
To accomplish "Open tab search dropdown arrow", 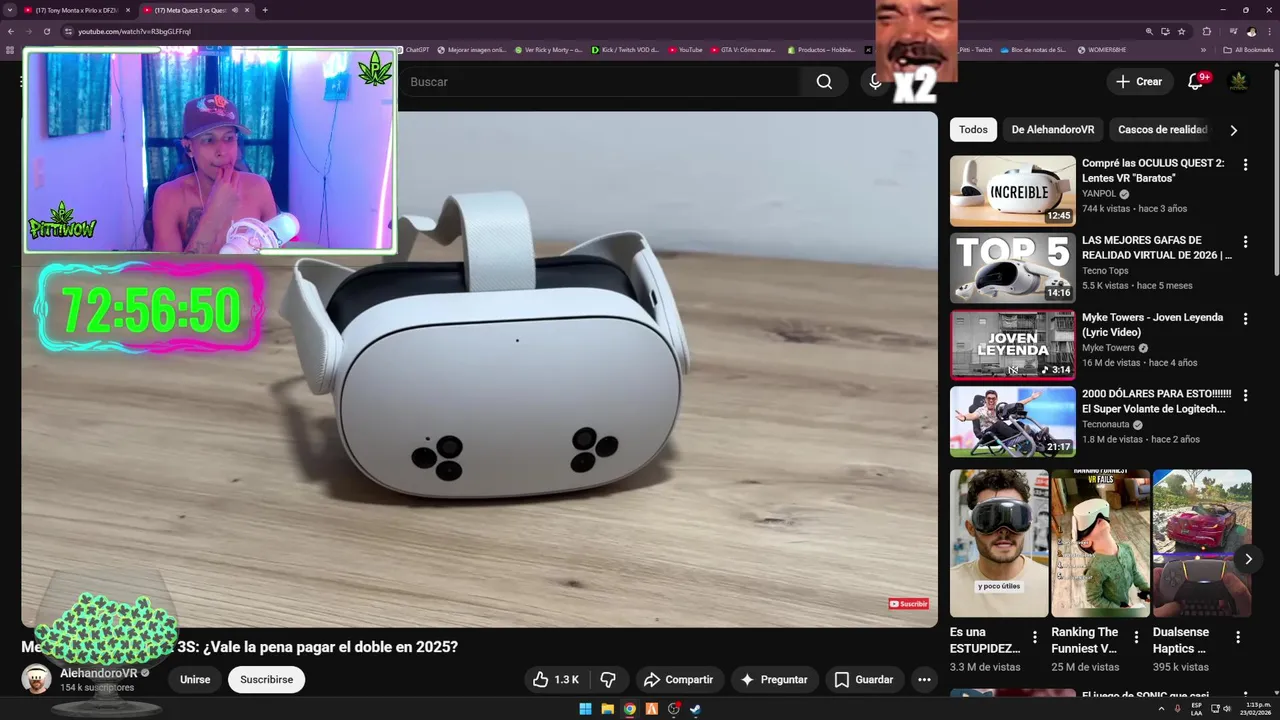I will pos(10,10).
